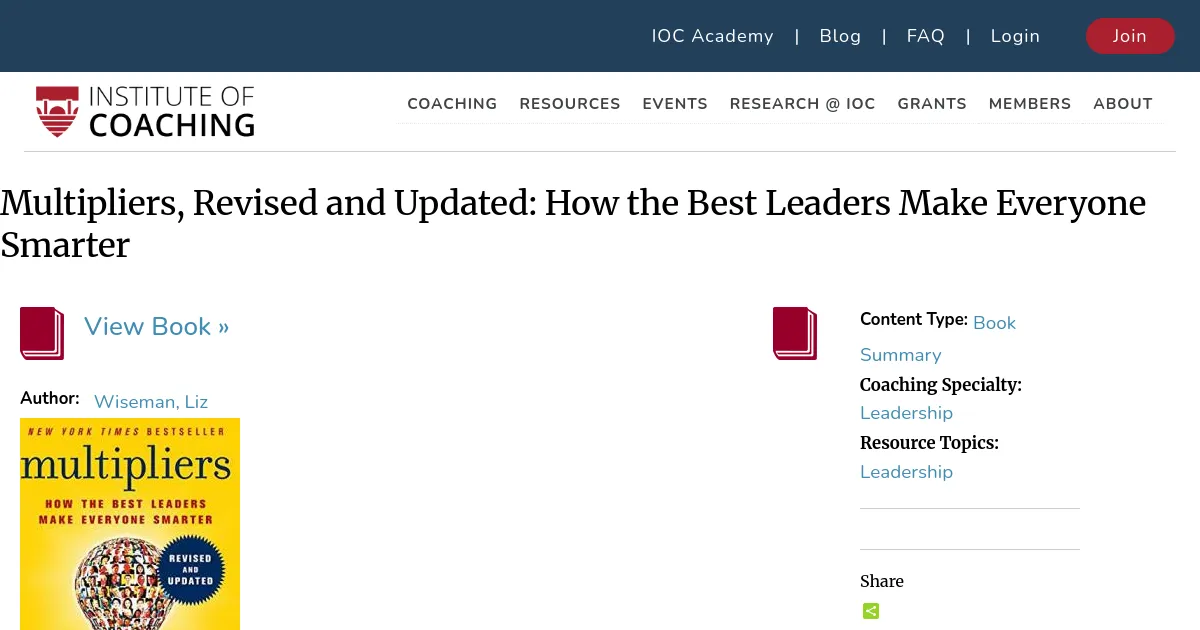
Task: Click the Multipliers book cover image
Action: pyautogui.click(x=130, y=524)
